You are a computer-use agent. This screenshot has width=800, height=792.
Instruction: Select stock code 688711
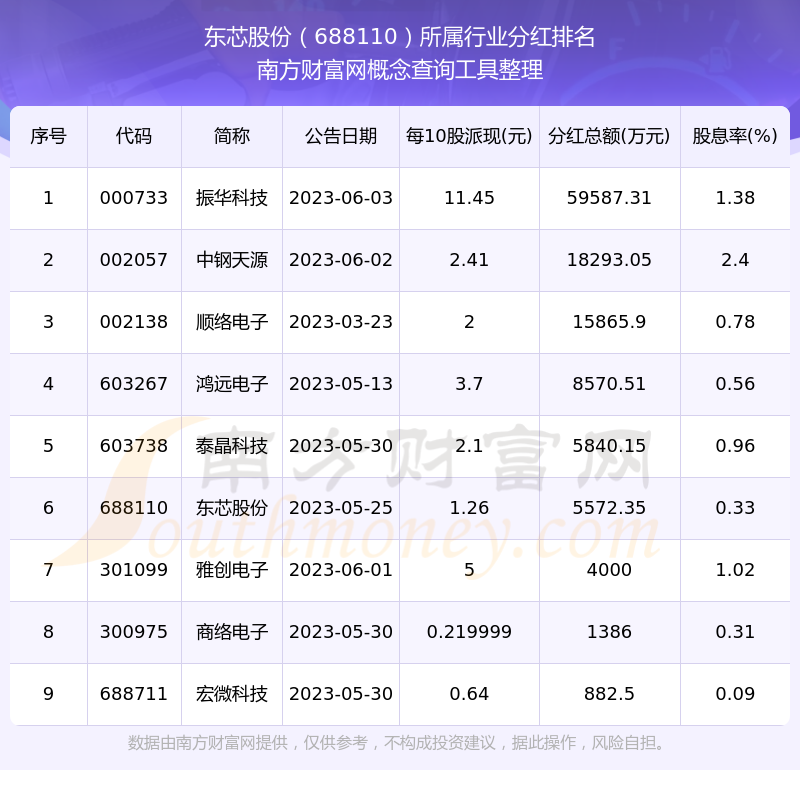coord(134,694)
